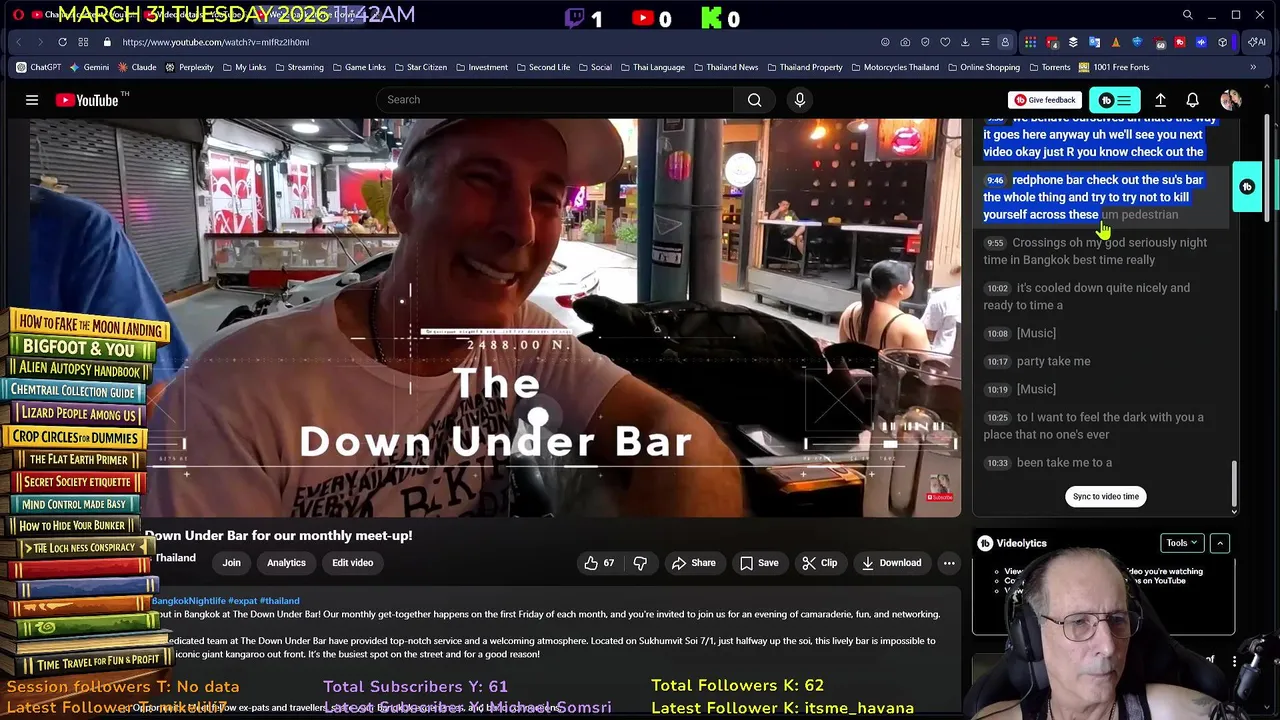Click the Join channel button
1280x720 pixels.
coord(231,563)
